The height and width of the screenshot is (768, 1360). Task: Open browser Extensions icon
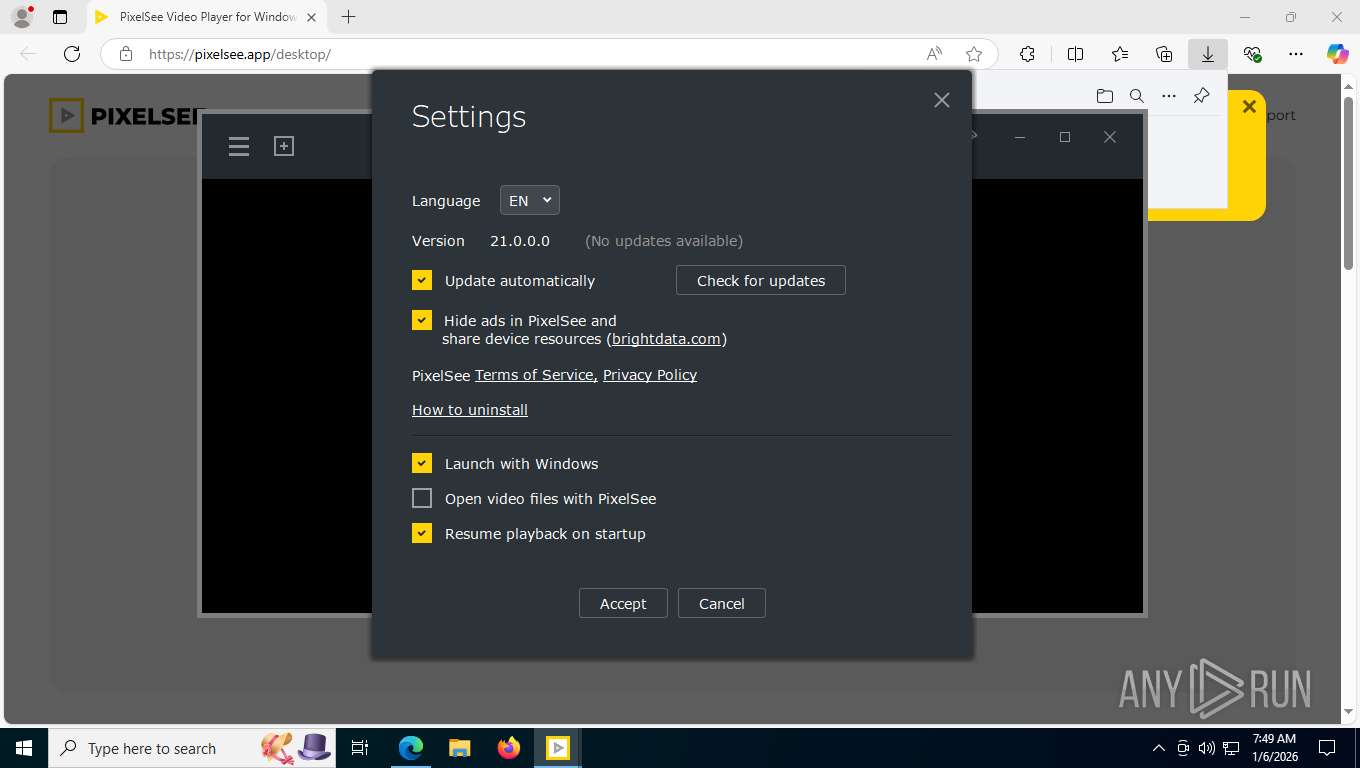point(1027,54)
